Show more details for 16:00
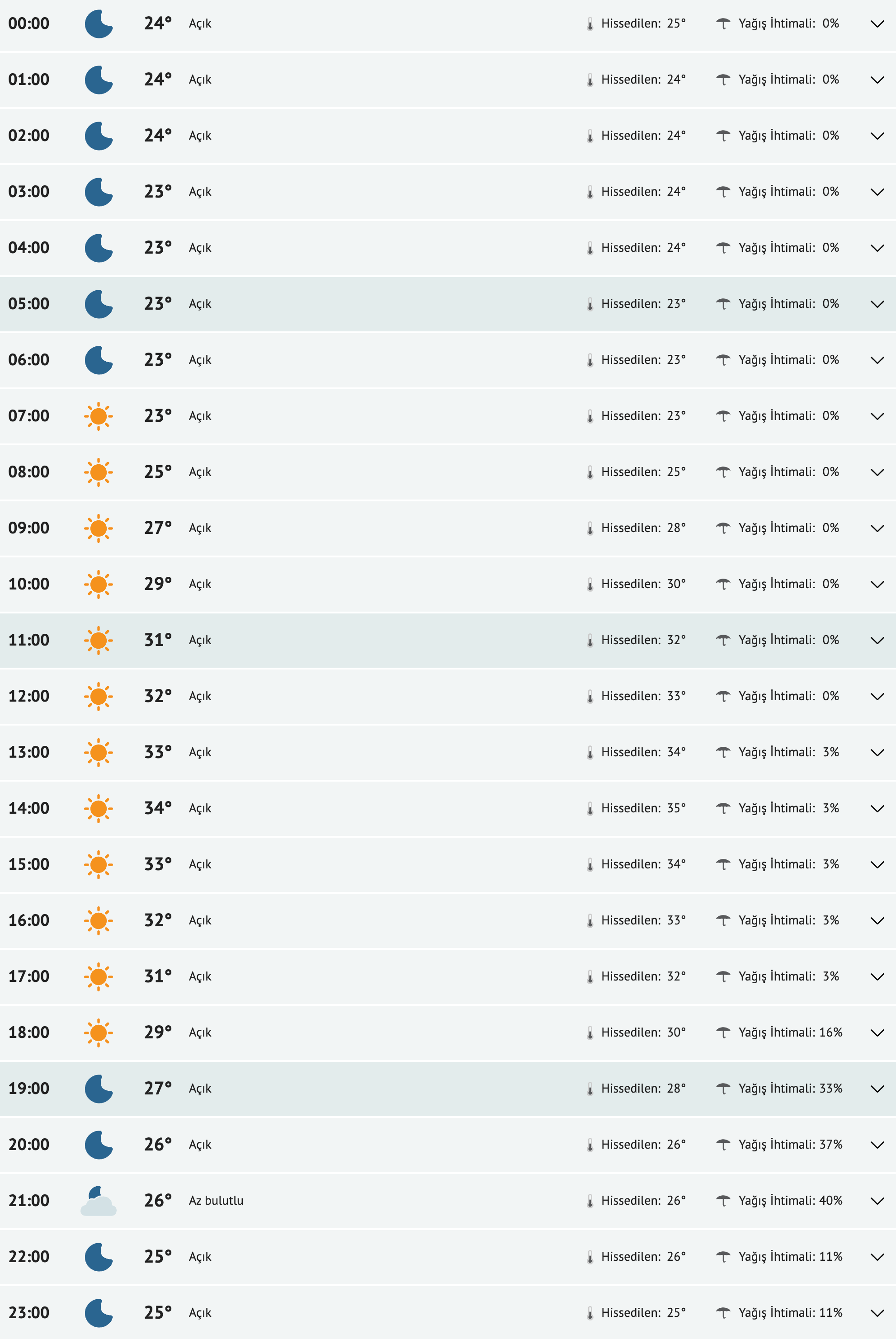This screenshot has height=1339, width=896. click(x=877, y=920)
